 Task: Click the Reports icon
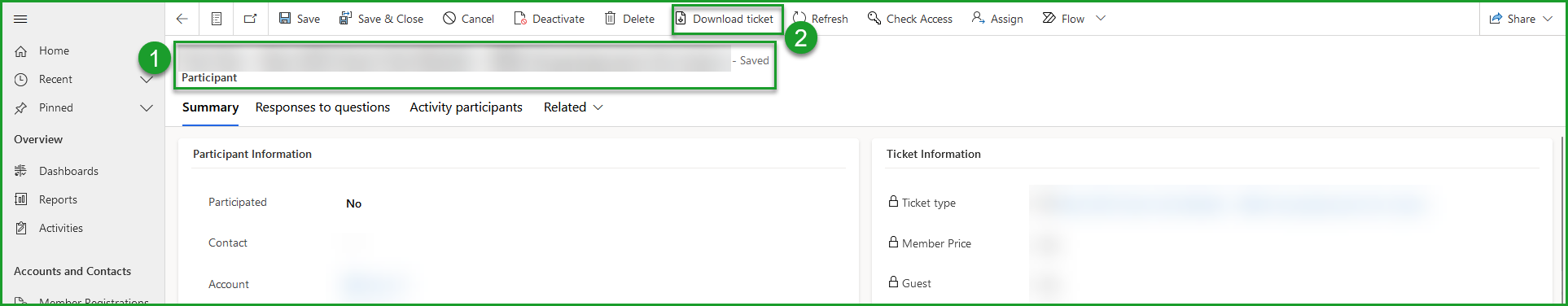[x=21, y=199]
